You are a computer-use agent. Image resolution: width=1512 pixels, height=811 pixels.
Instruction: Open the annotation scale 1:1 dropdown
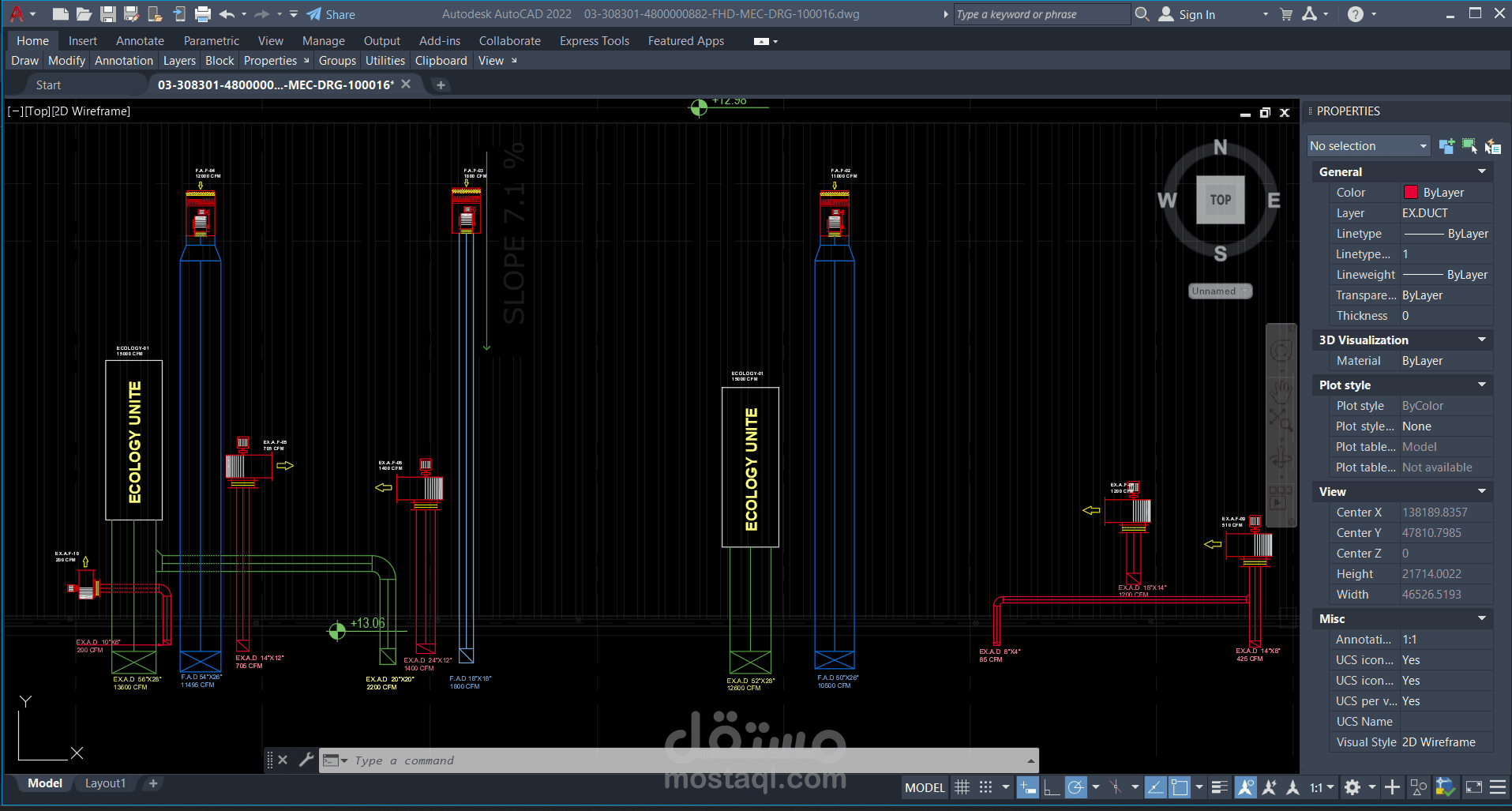point(1322,787)
